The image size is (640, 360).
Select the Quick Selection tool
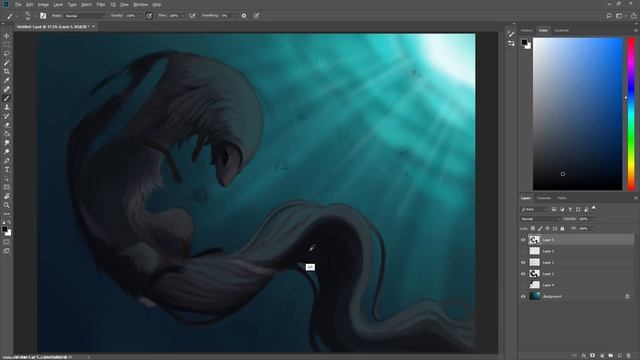7,62
